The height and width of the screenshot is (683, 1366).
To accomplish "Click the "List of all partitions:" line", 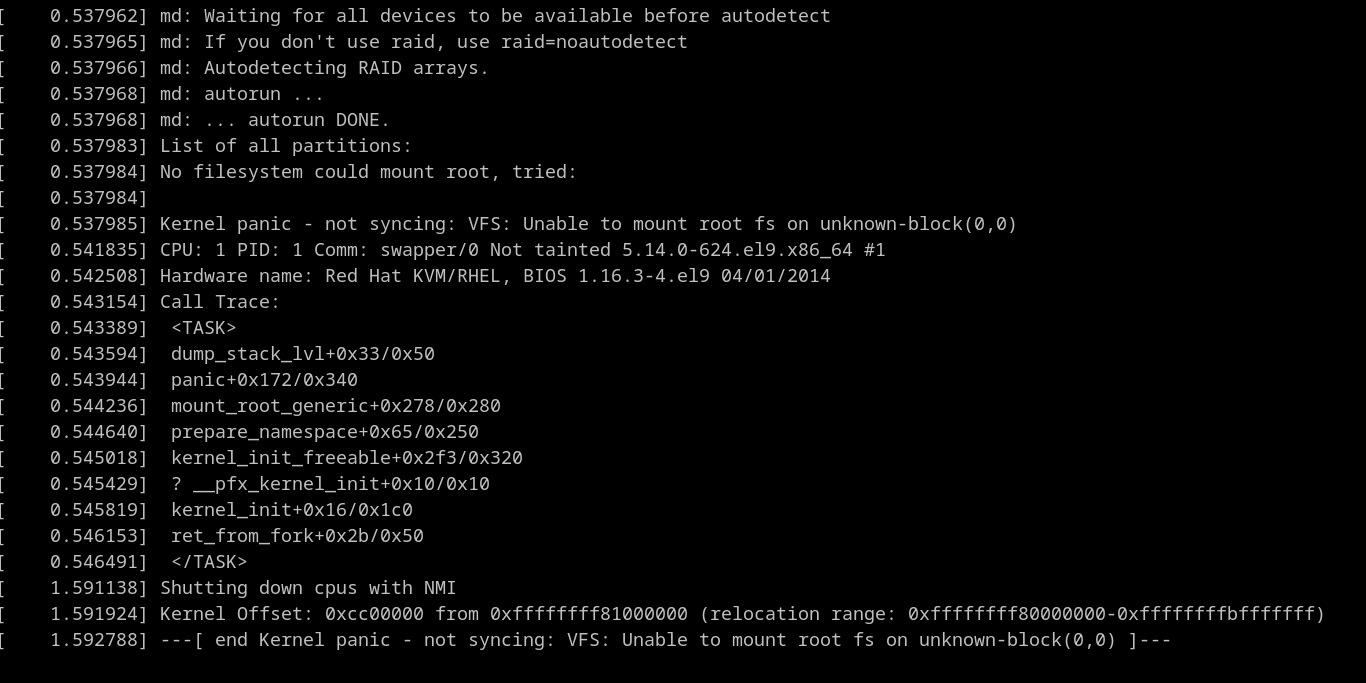I will [286, 146].
